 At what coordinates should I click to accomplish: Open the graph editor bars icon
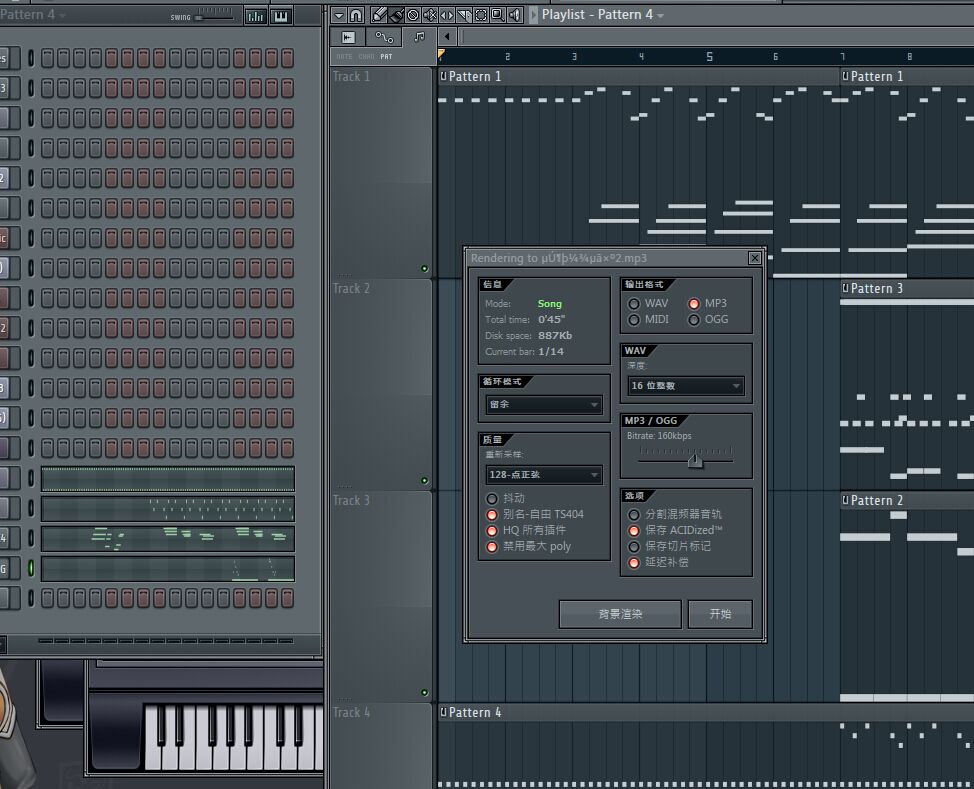point(256,16)
